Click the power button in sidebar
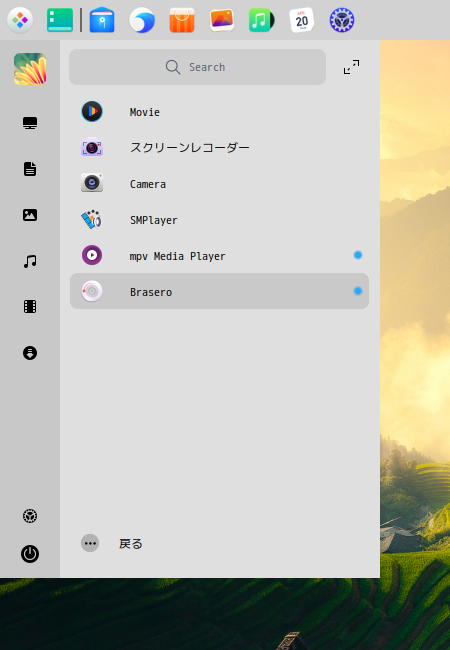 pos(30,554)
